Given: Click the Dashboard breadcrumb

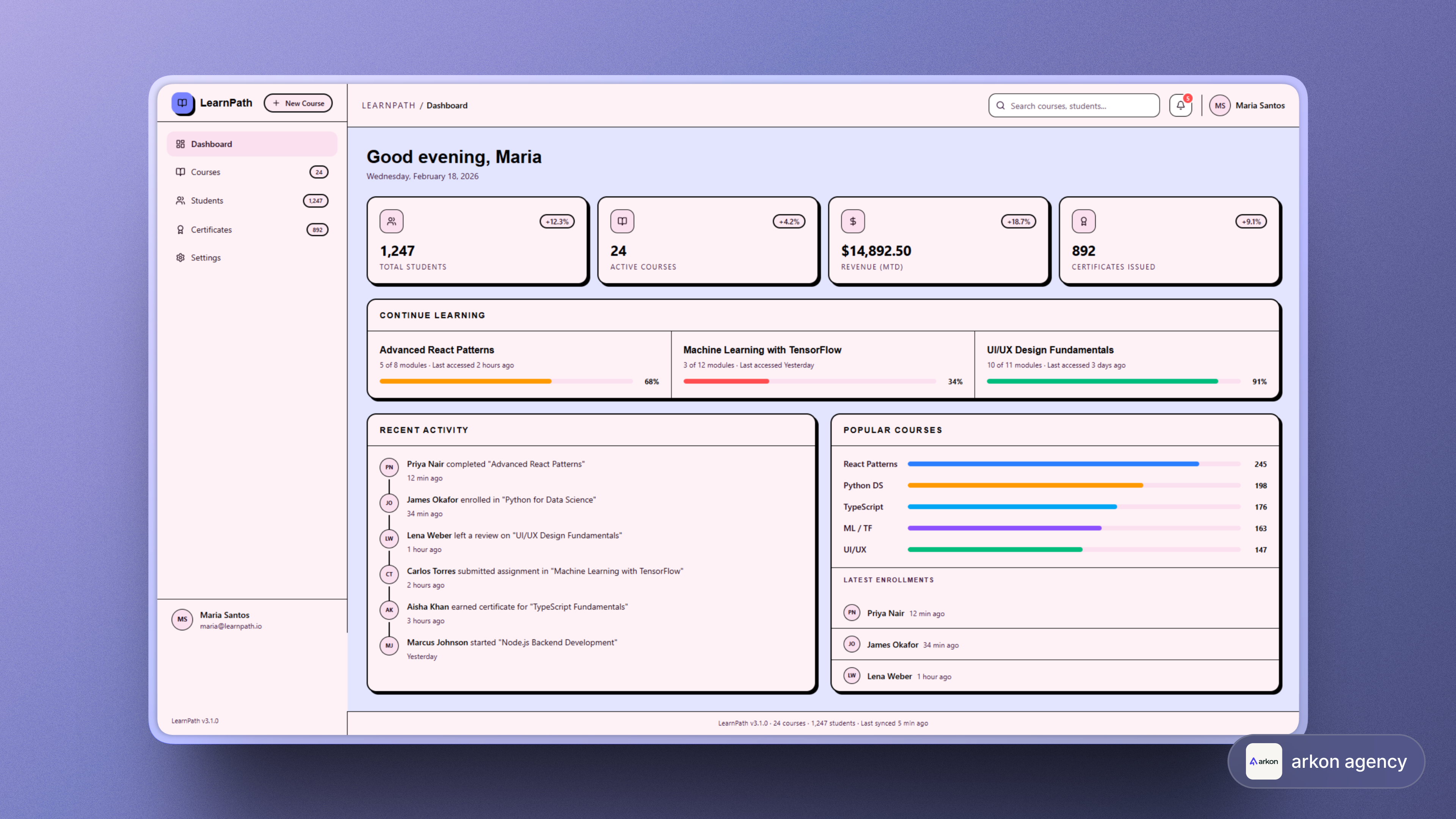Looking at the screenshot, I should point(447,106).
